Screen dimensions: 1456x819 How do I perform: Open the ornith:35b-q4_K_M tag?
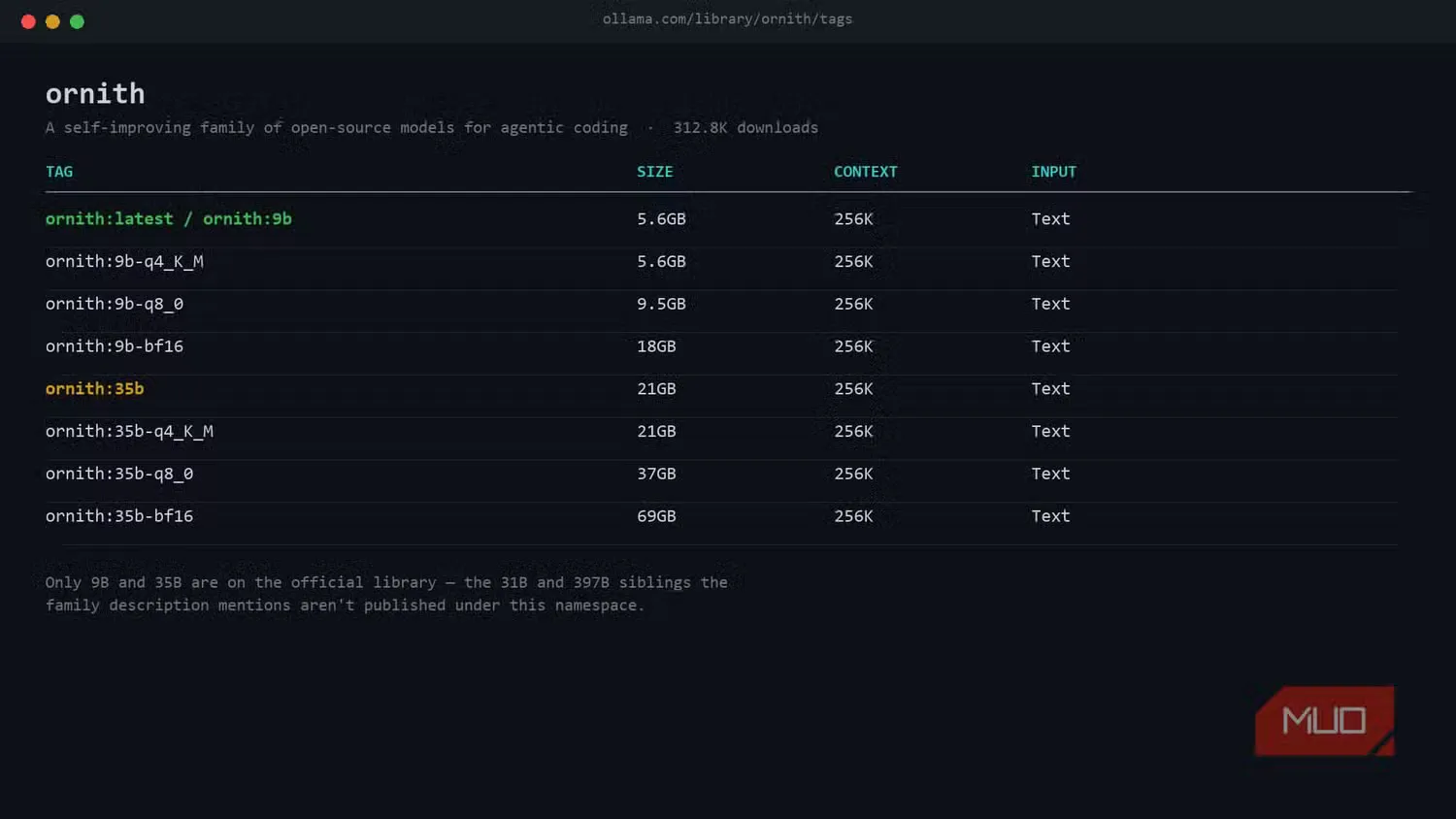pyautogui.click(x=129, y=431)
